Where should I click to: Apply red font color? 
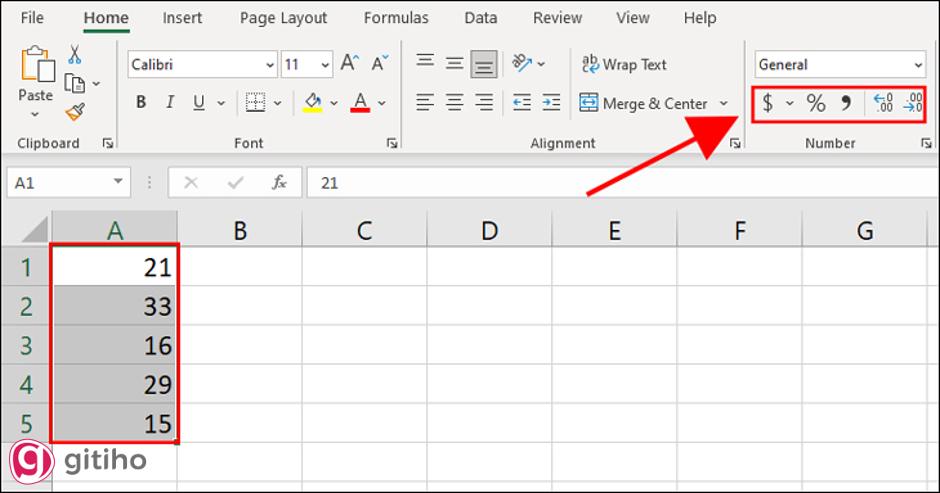click(360, 103)
